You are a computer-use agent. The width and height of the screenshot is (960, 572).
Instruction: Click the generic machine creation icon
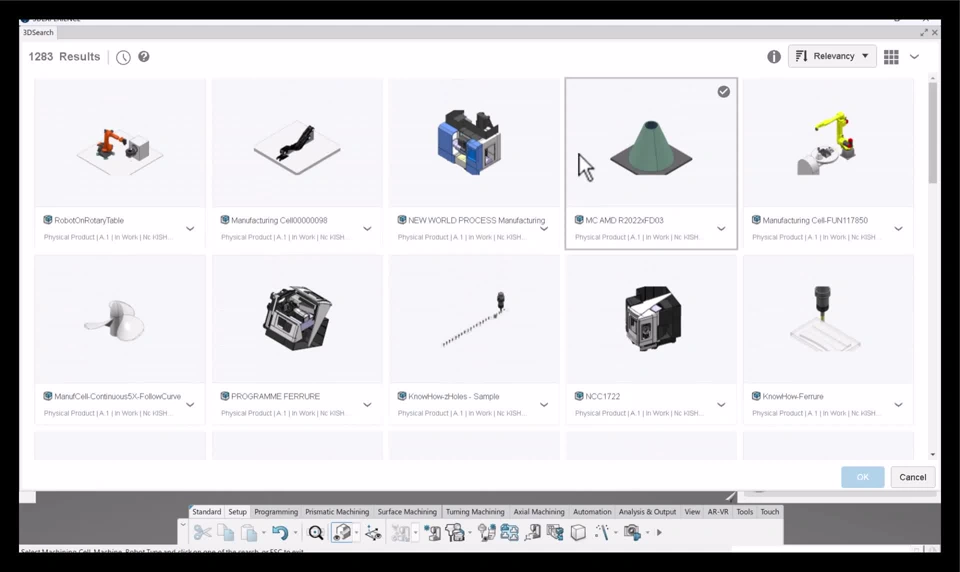pos(432,533)
